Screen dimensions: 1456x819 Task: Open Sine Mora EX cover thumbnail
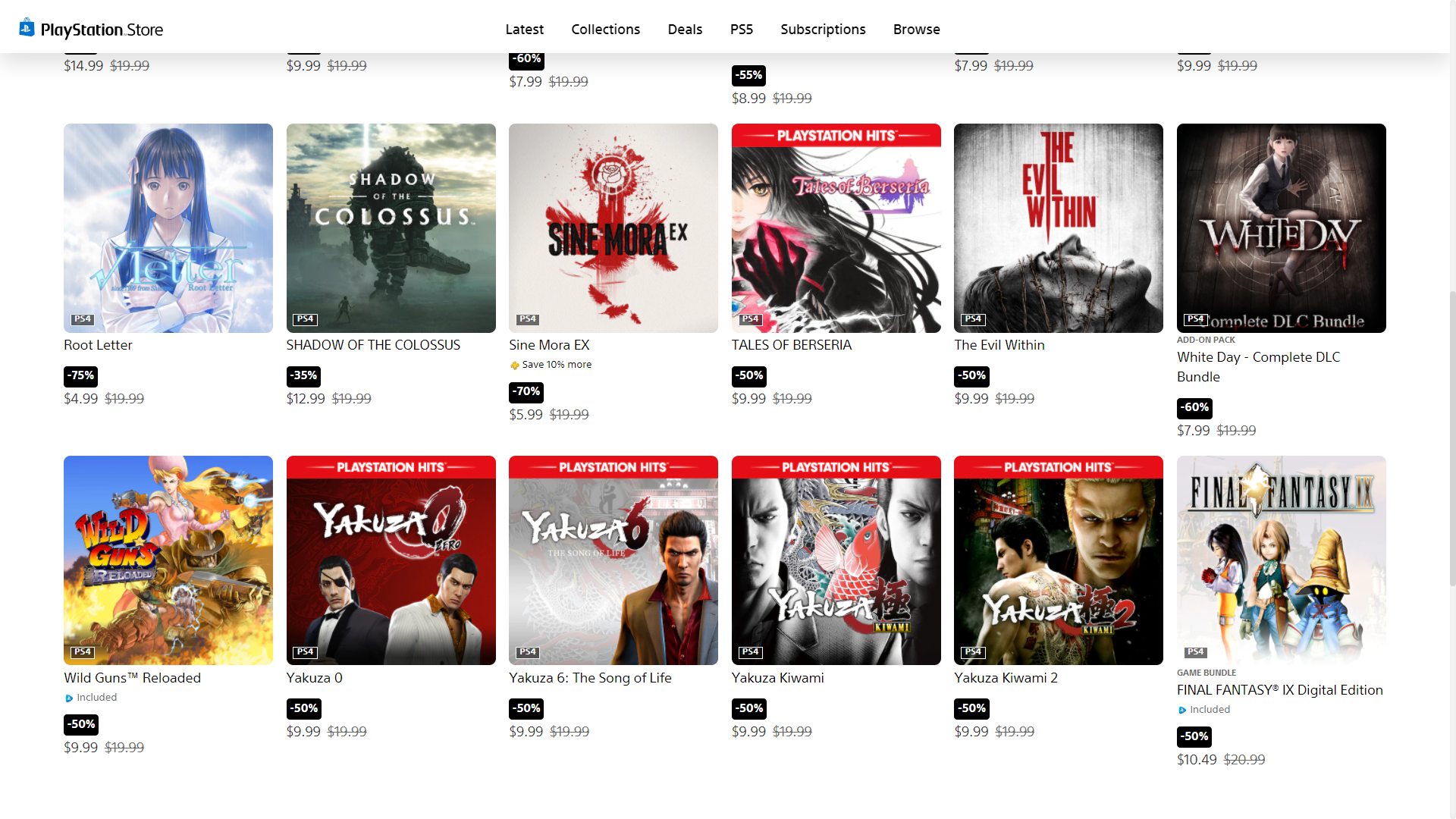[x=613, y=228]
